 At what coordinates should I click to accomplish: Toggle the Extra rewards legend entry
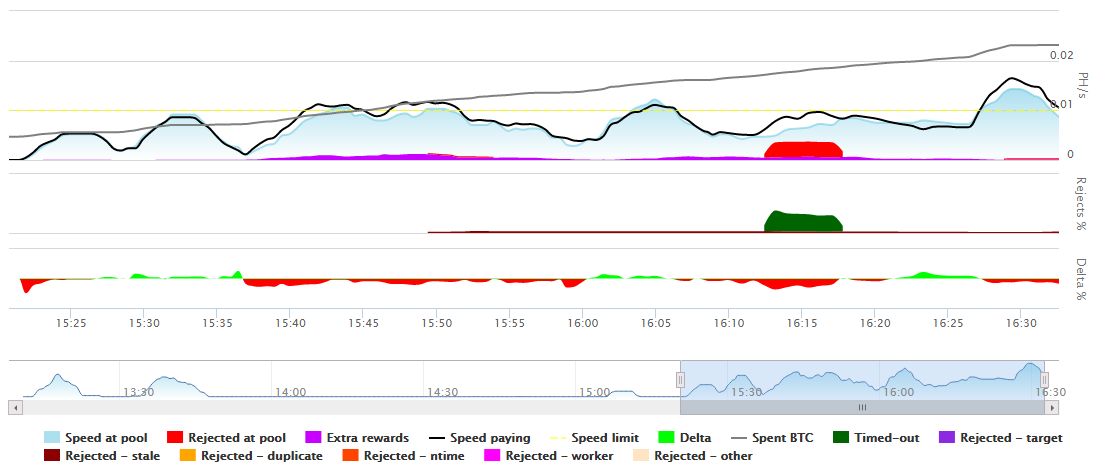coord(356,438)
